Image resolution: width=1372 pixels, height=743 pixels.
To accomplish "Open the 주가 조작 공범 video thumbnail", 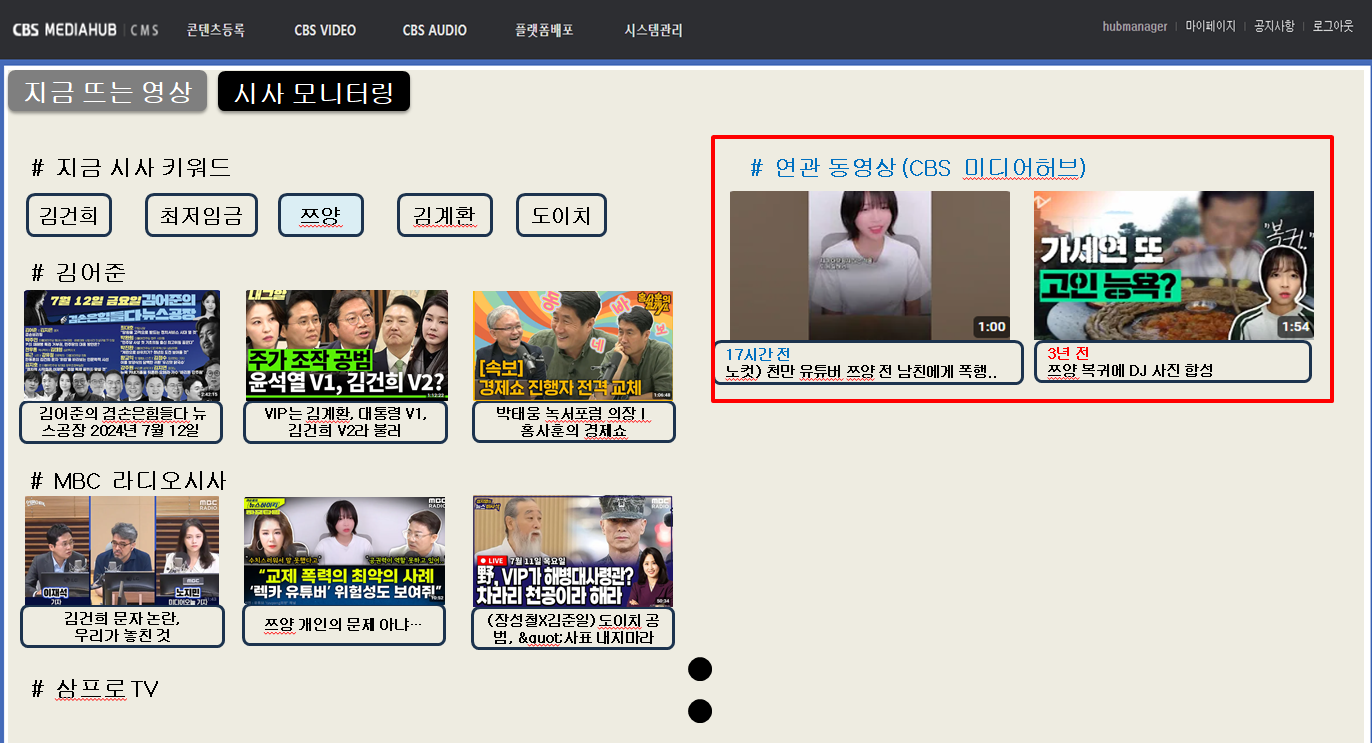I will tap(346, 346).
